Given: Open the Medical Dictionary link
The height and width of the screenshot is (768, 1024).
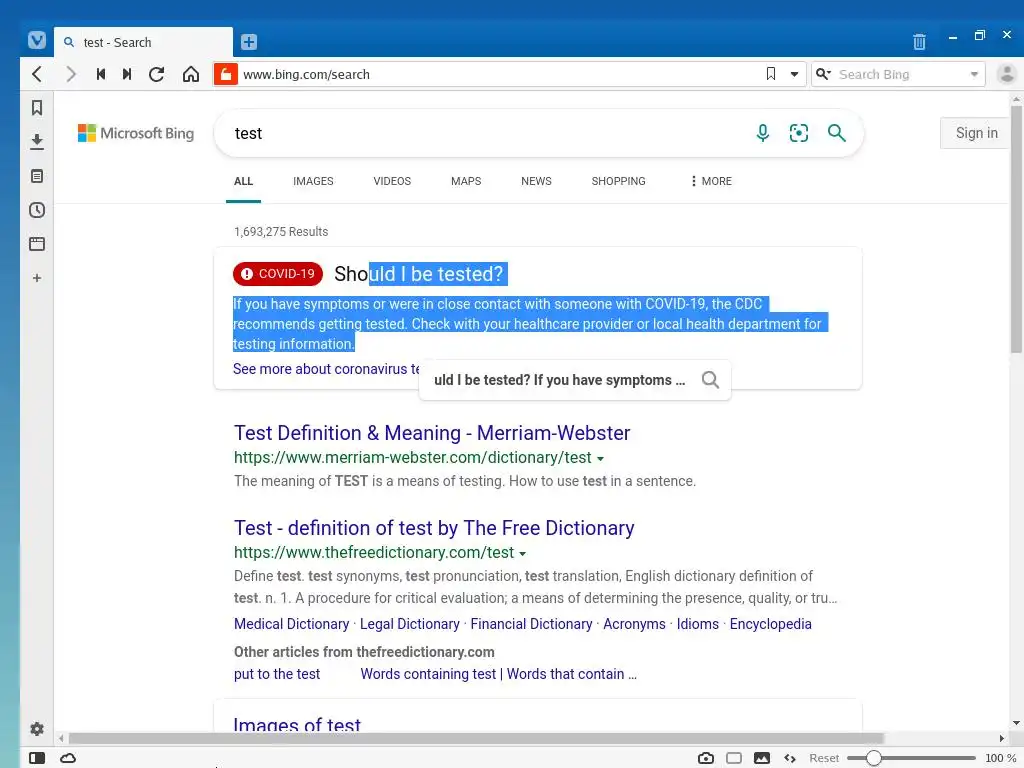Looking at the screenshot, I should pos(291,624).
